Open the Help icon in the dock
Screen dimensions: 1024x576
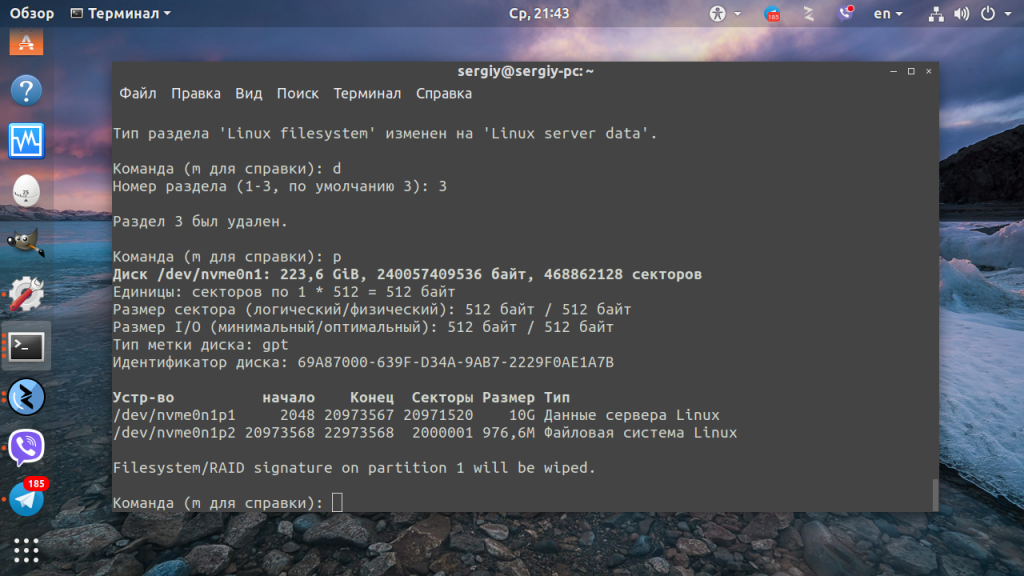click(x=26, y=90)
